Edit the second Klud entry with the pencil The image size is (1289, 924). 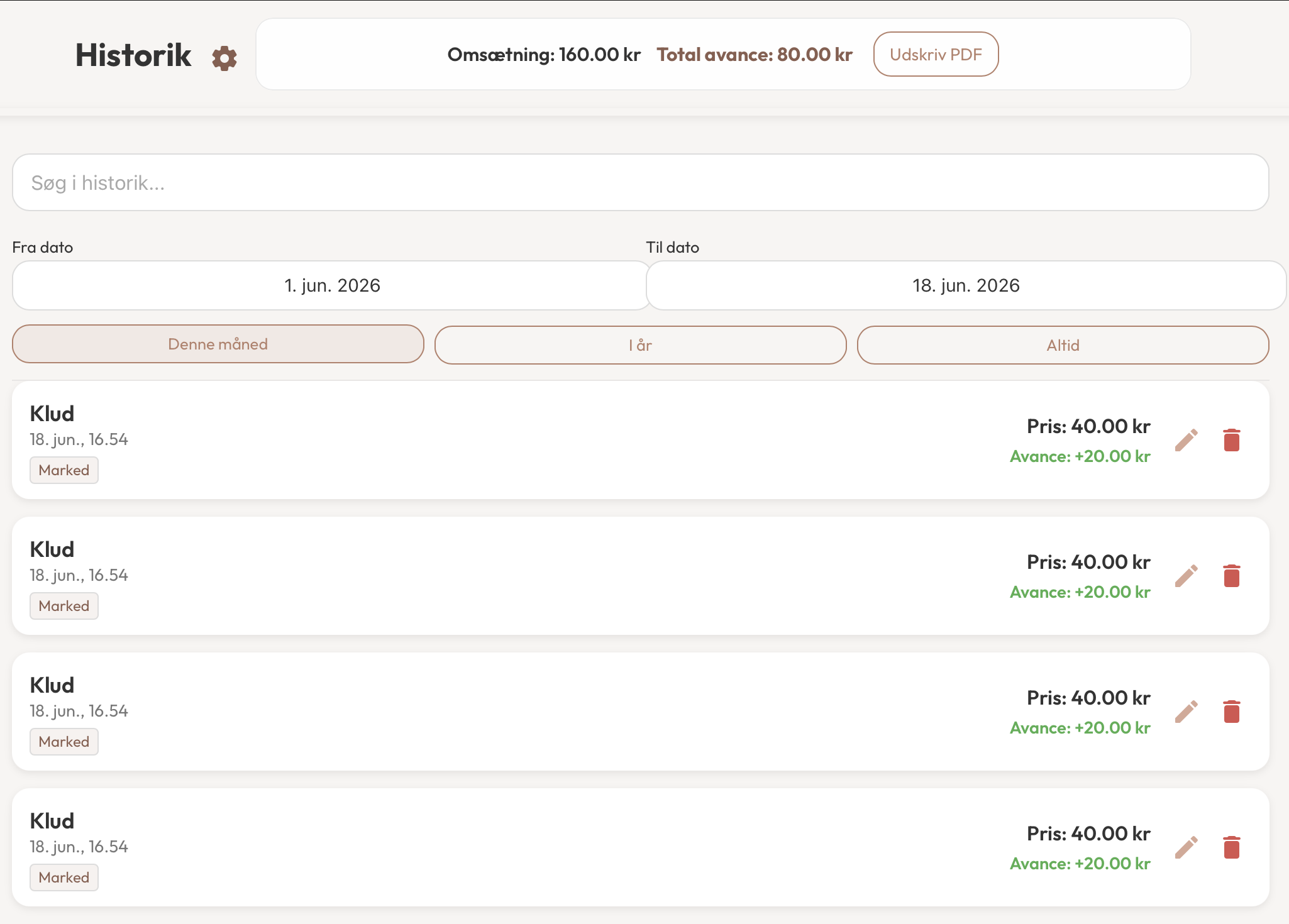pos(1187,576)
